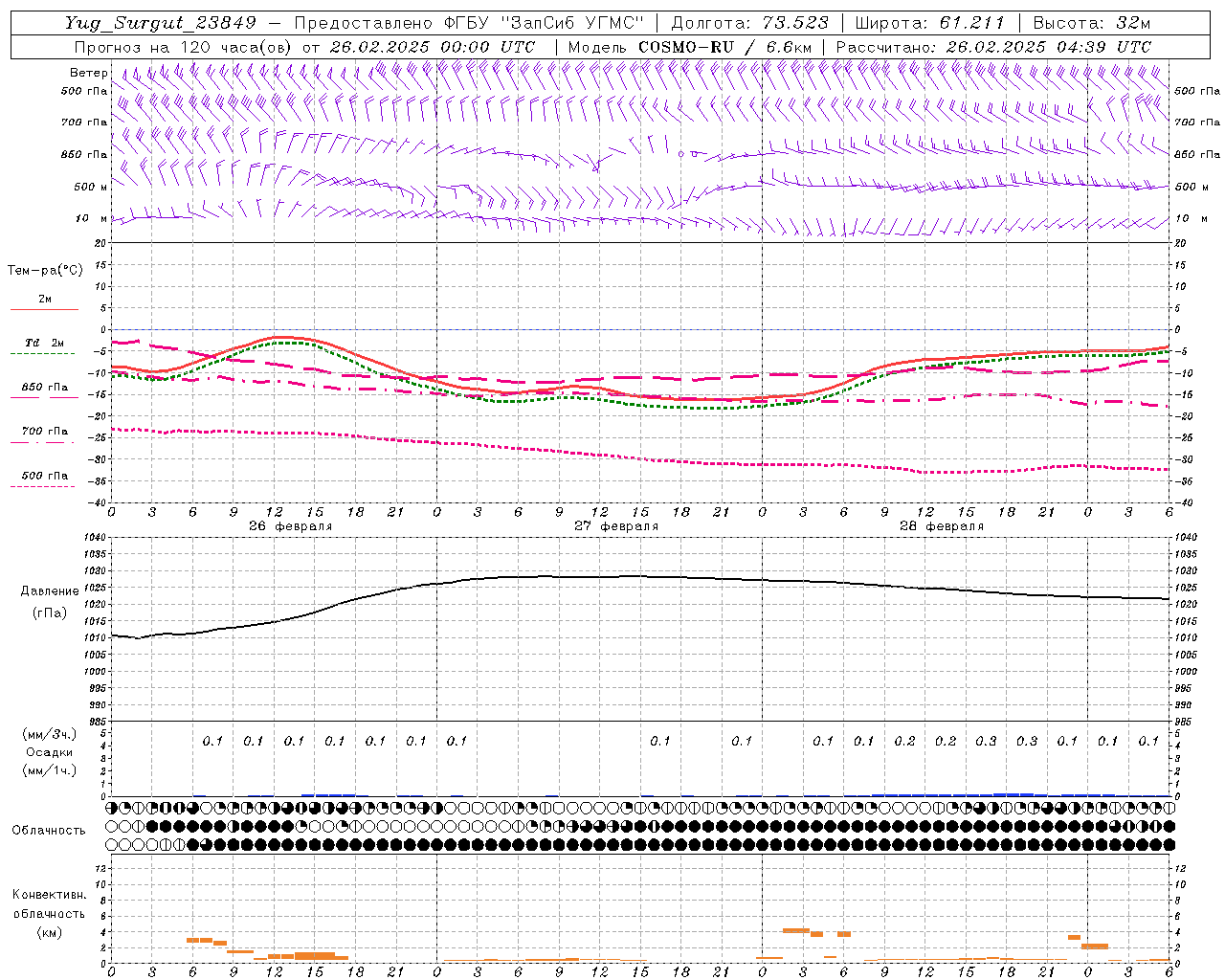Screen dimensions: 1225x980
Task: Click the Облачность row label
Action: pos(49,831)
